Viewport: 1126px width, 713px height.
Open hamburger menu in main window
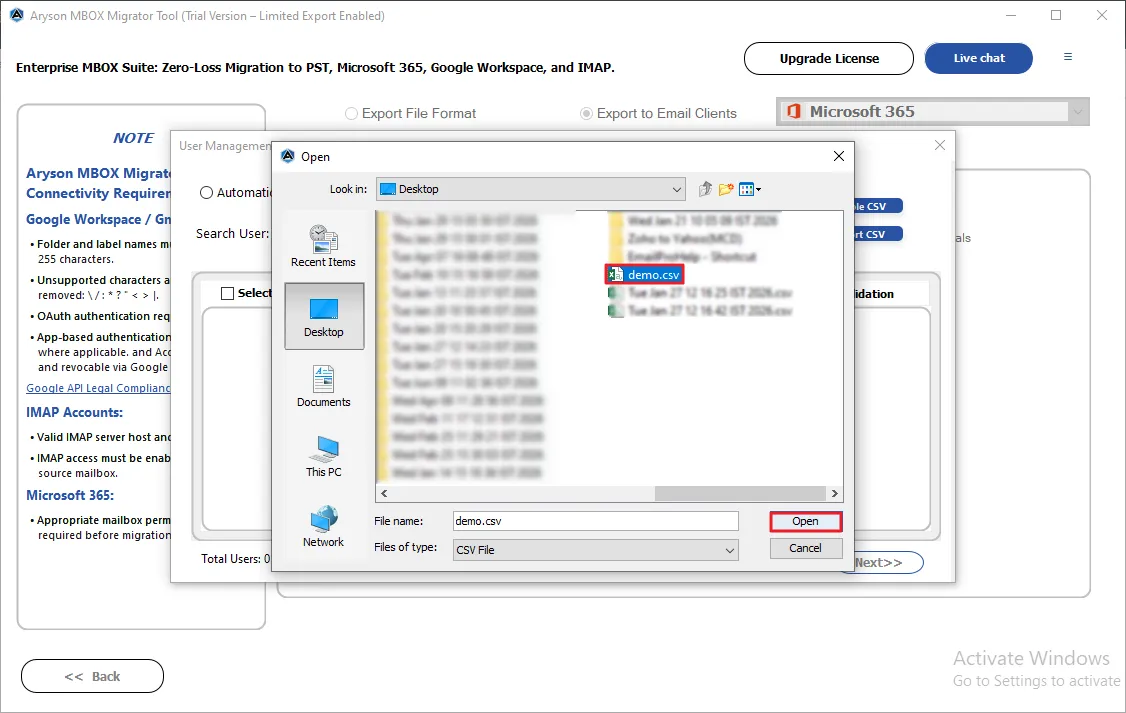tap(1068, 57)
